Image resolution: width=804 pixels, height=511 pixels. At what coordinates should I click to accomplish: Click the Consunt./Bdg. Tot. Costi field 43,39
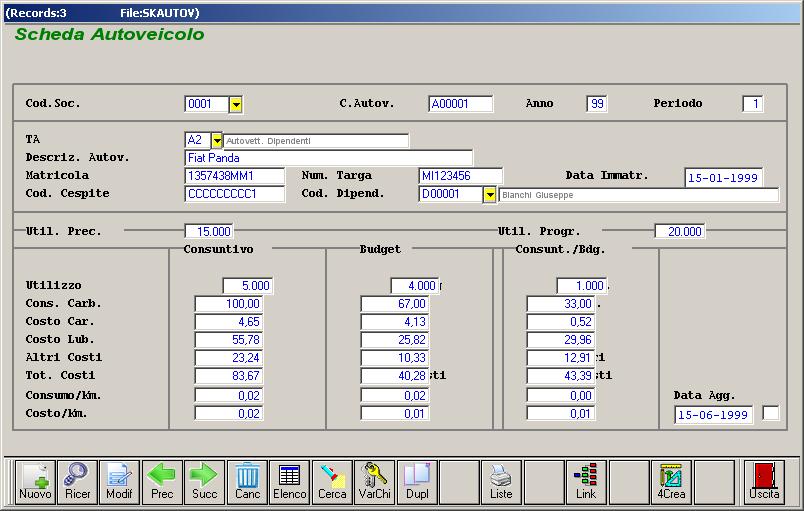(x=561, y=376)
